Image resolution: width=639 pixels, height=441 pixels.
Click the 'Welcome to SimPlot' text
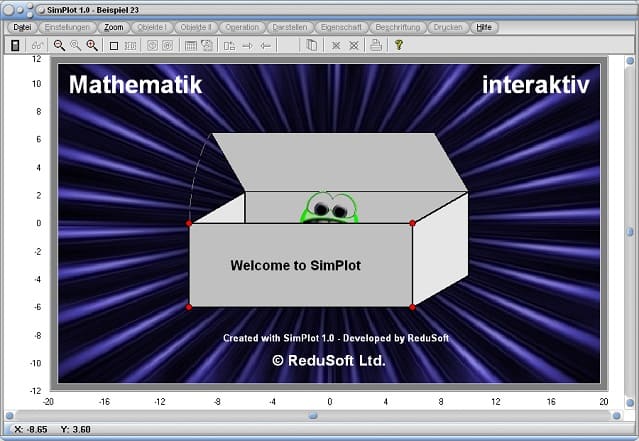295,265
